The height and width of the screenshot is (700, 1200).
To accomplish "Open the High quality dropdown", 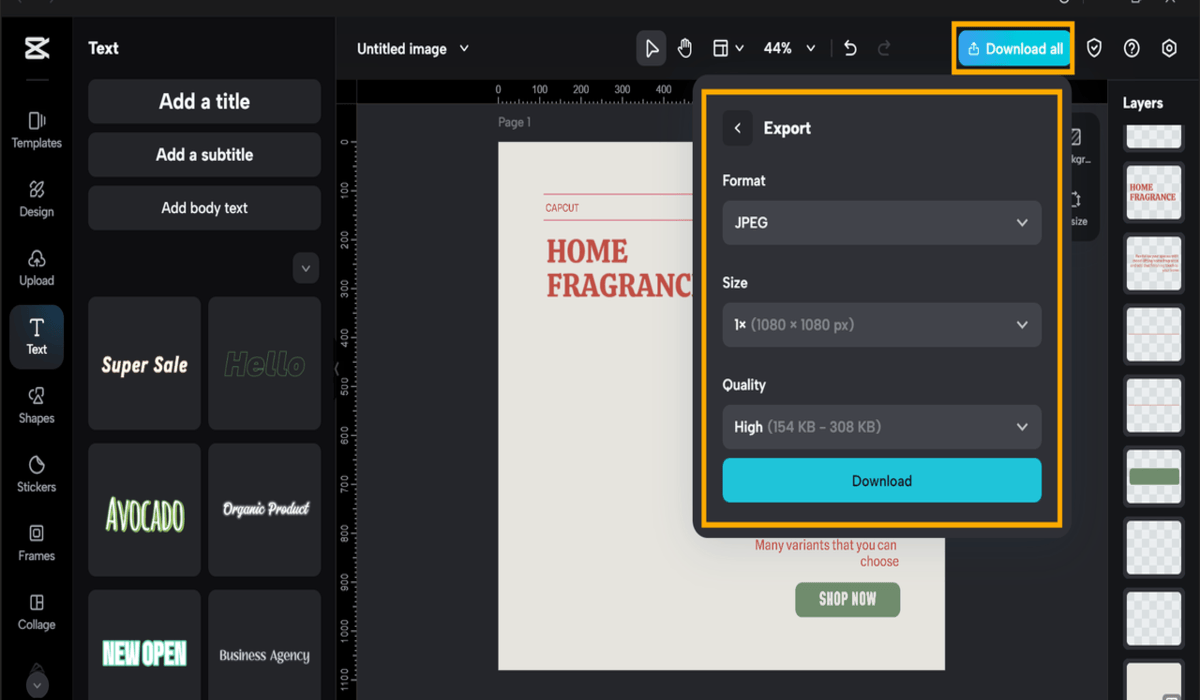I will tap(882, 427).
